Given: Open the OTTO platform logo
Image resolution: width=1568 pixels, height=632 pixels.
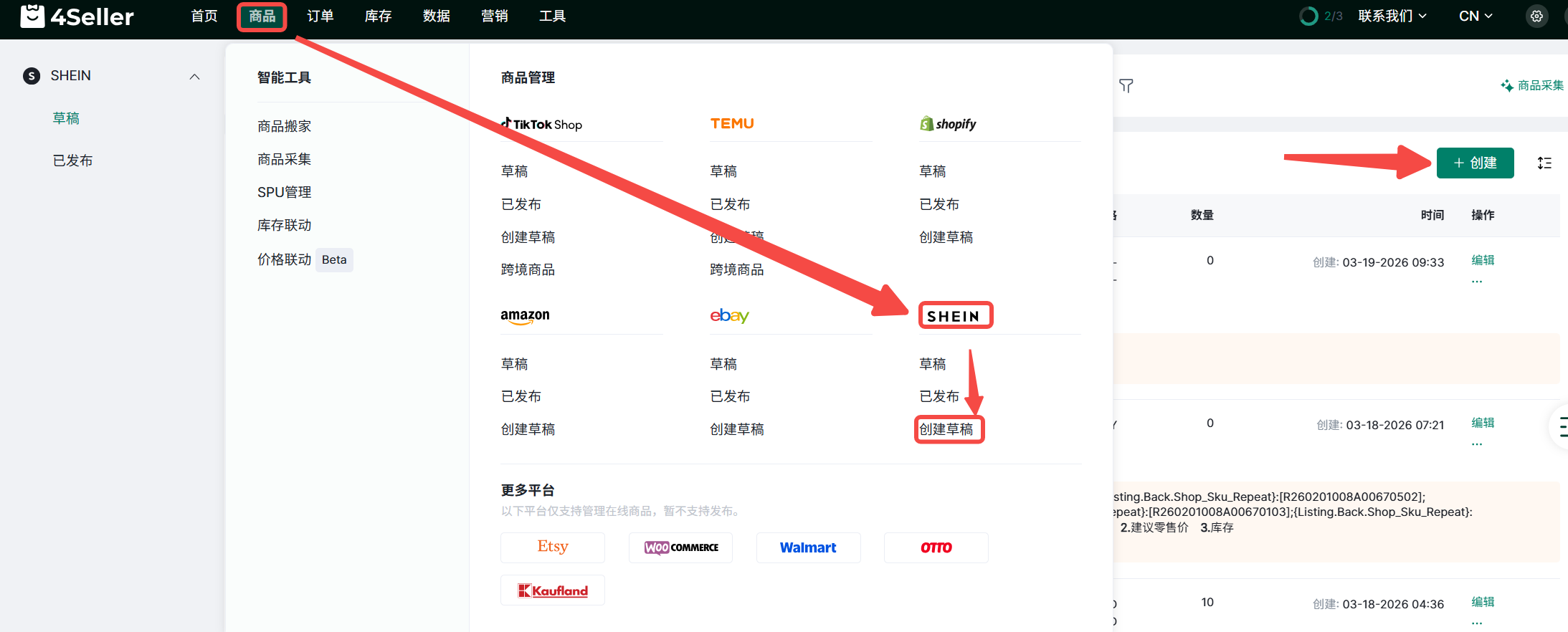Looking at the screenshot, I should (x=936, y=547).
